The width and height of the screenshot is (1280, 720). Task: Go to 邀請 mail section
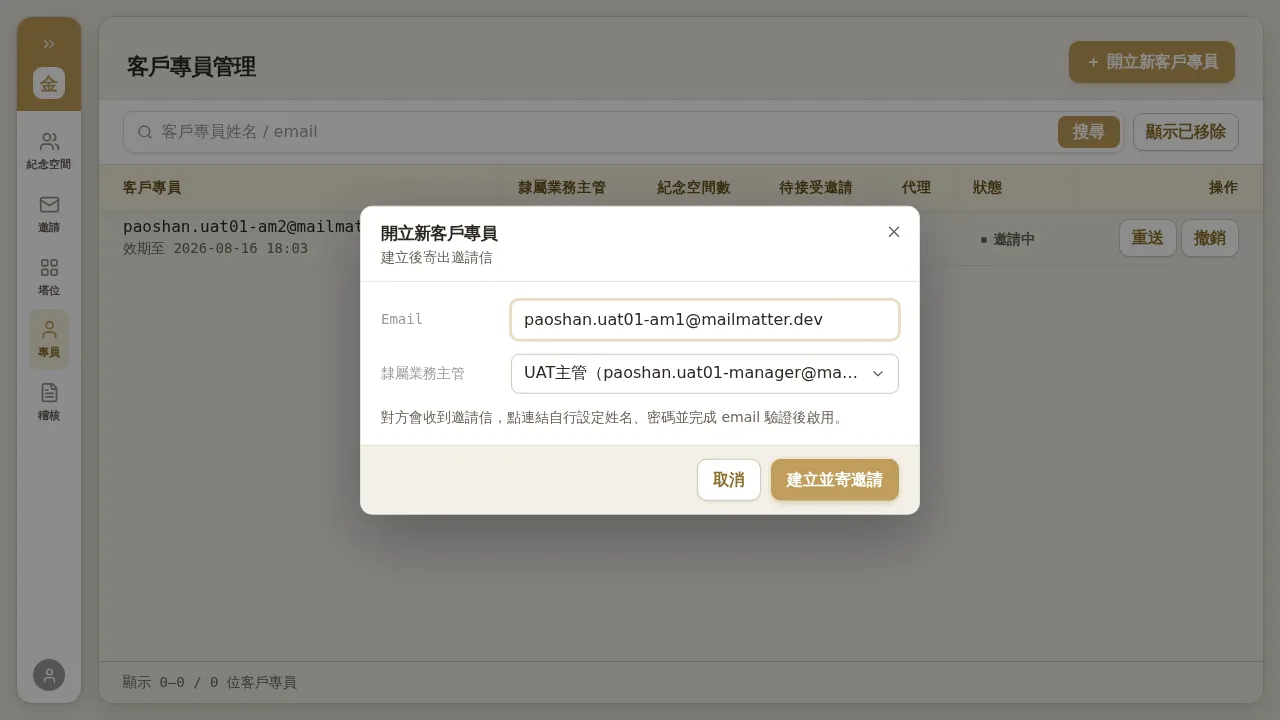pyautogui.click(x=49, y=214)
